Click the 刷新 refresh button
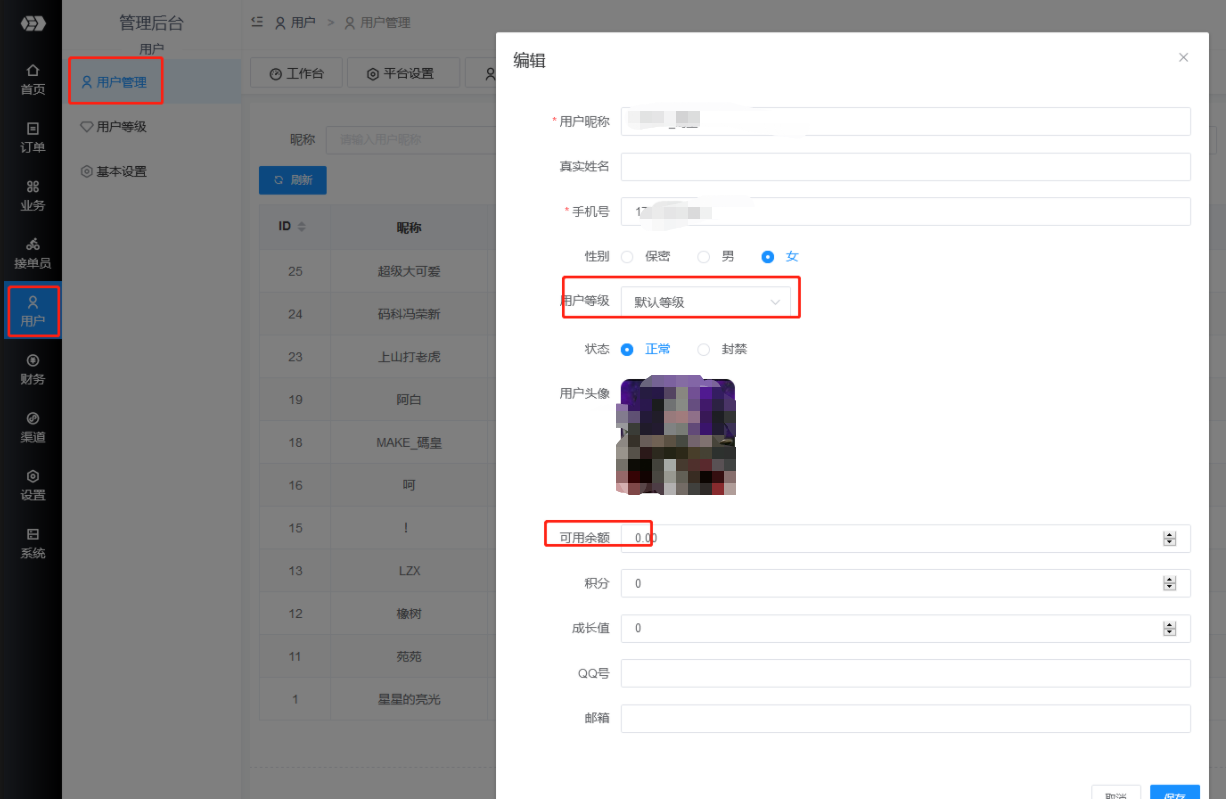 (293, 180)
